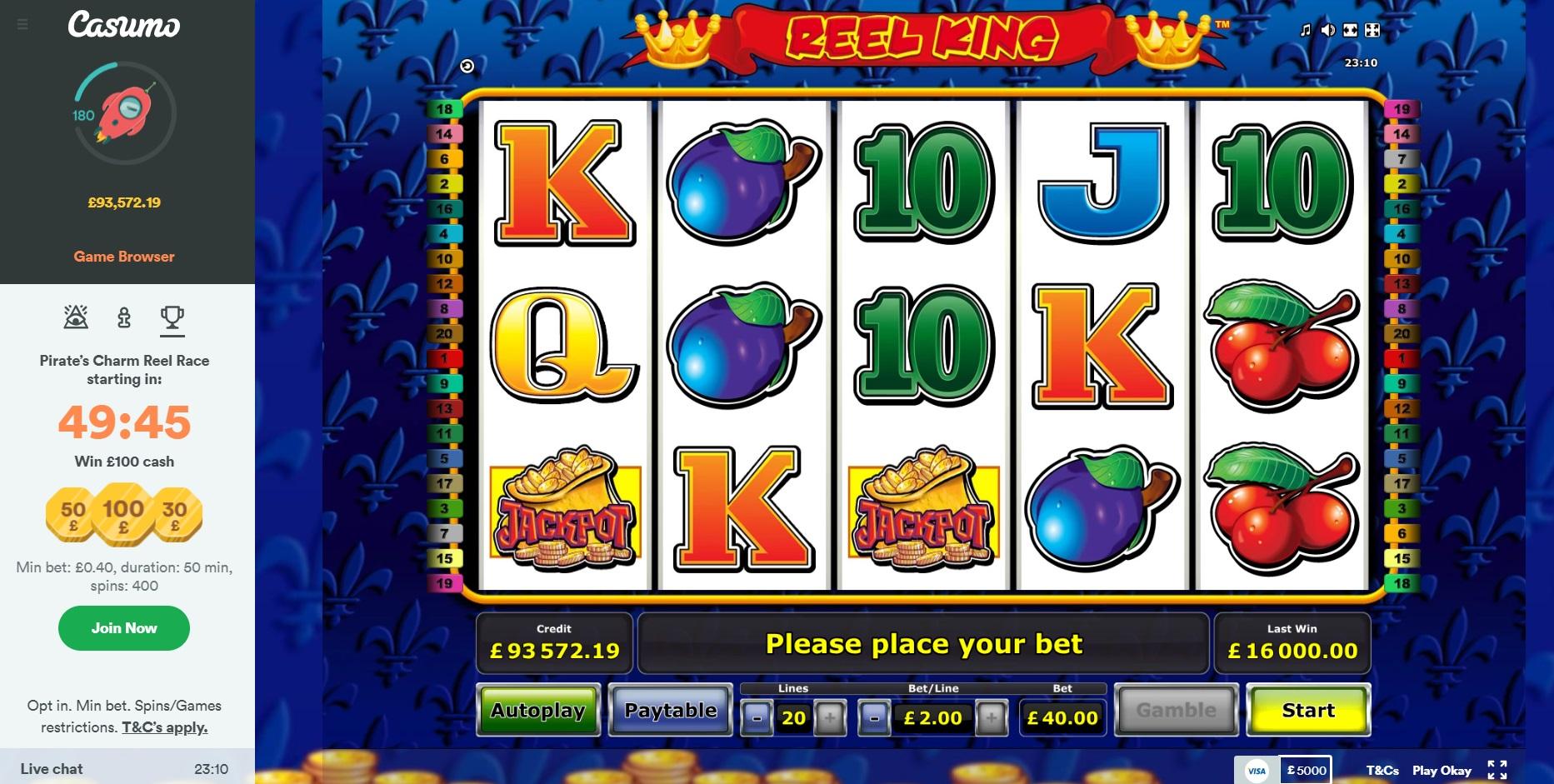Open the trophy Reel Races tab
1554x784 pixels.
tap(172, 318)
